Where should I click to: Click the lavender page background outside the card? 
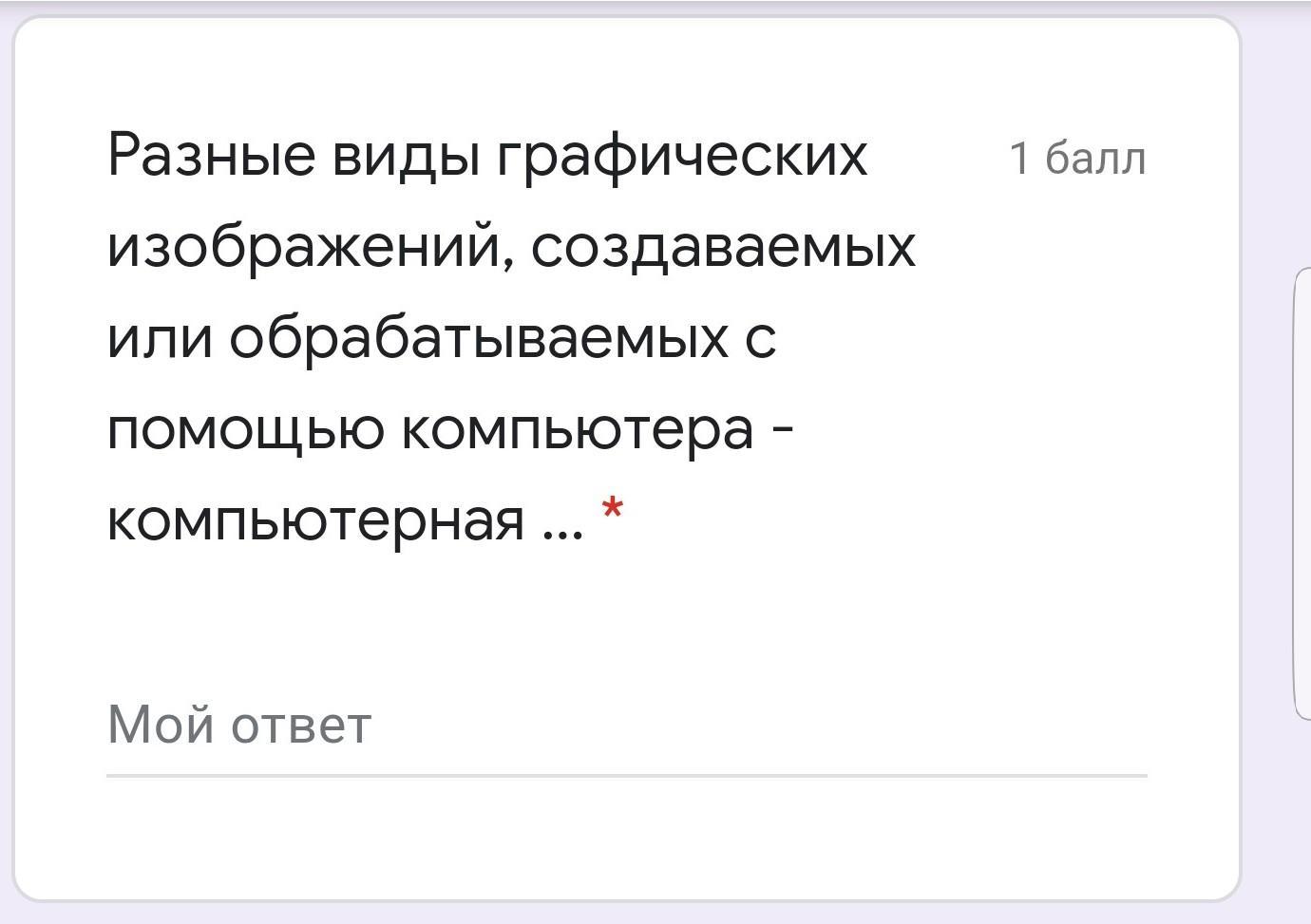tap(1275, 826)
